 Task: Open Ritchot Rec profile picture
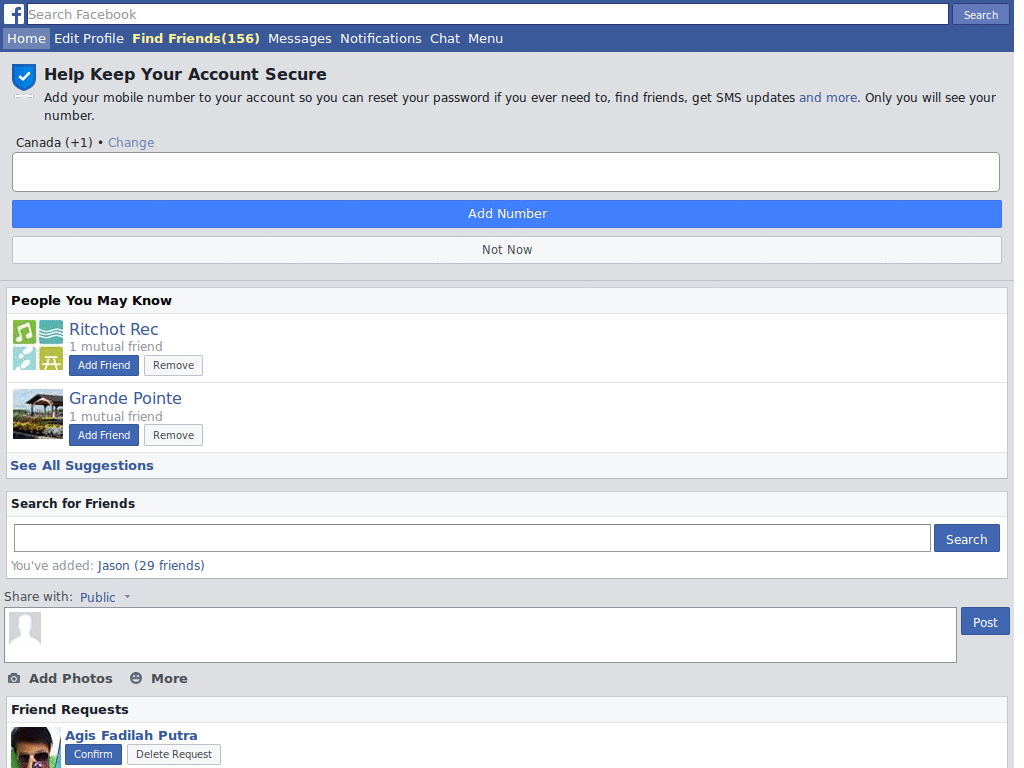38,345
